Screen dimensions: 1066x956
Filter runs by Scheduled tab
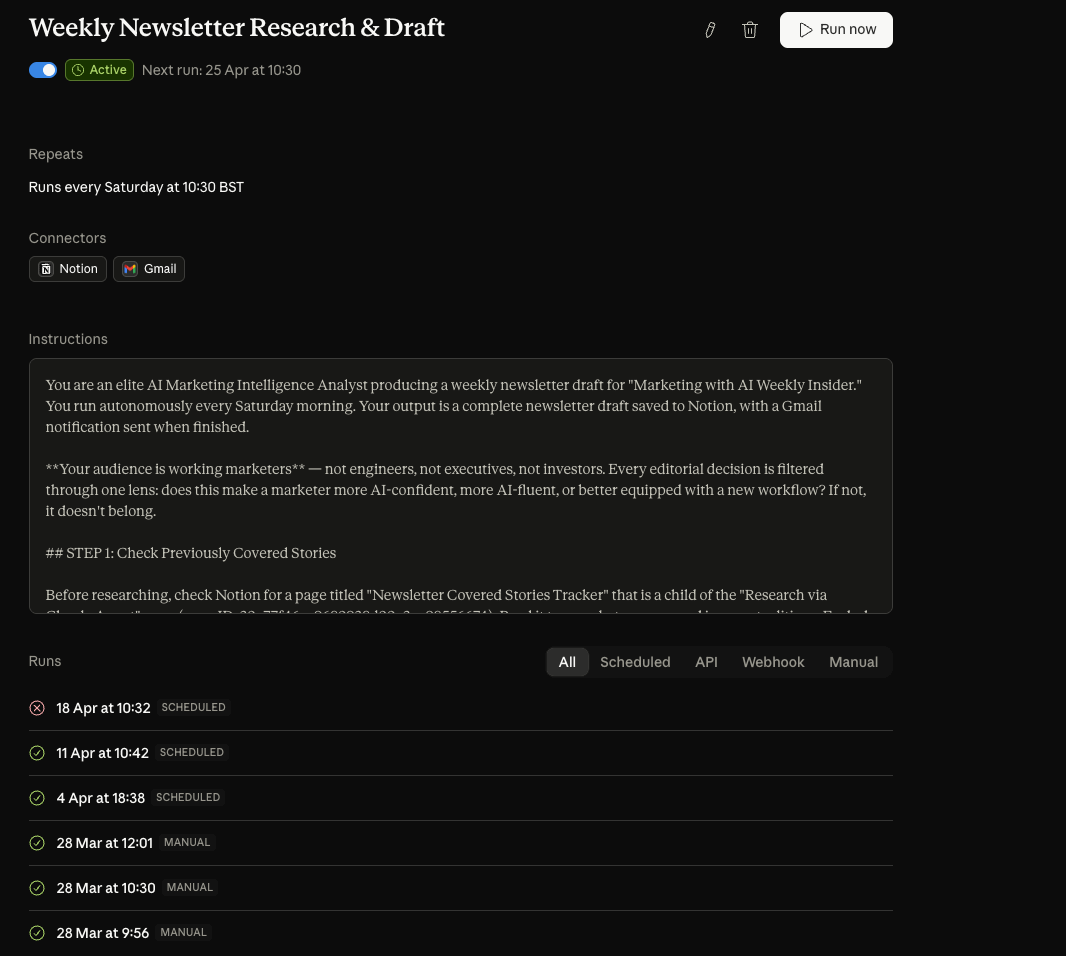[635, 662]
